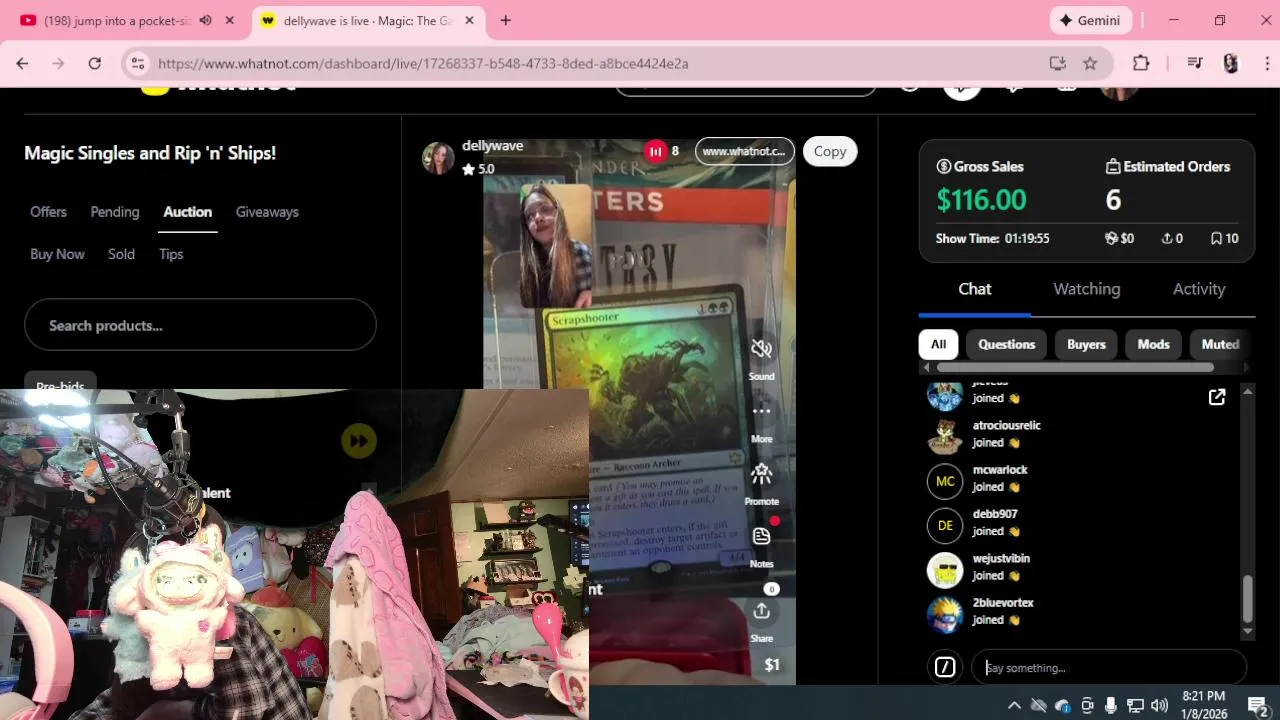Open the Chrome extensions puzzle icon
The width and height of the screenshot is (1280, 720).
pyautogui.click(x=1141, y=63)
